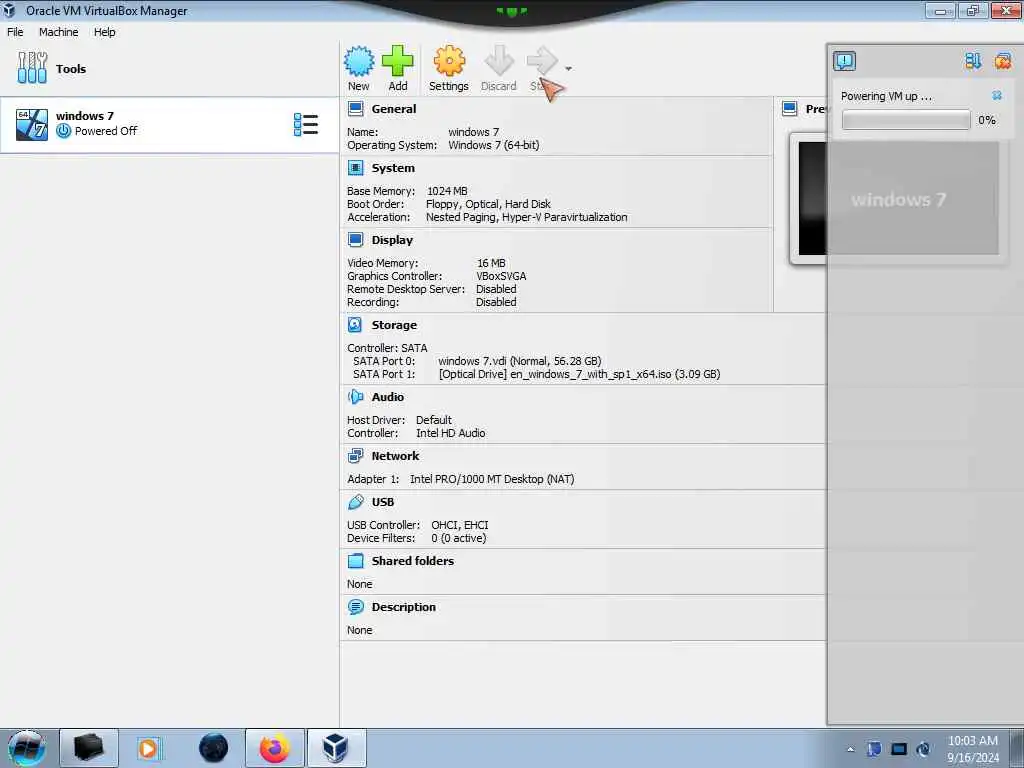Click the VirtualBox taskbar icon
Screen dimensions: 1024x768
[336, 748]
